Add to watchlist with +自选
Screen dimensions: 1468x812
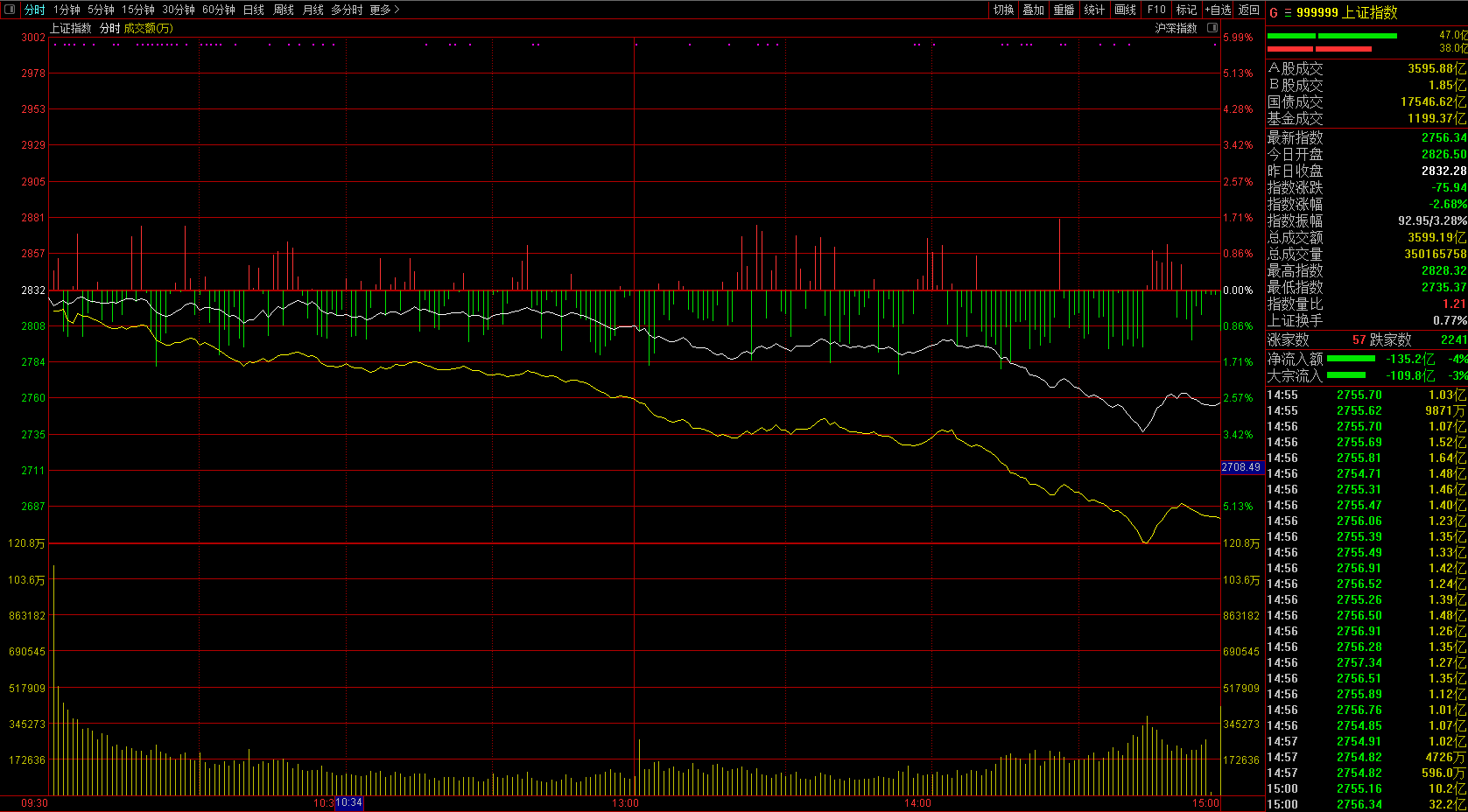click(x=1218, y=10)
